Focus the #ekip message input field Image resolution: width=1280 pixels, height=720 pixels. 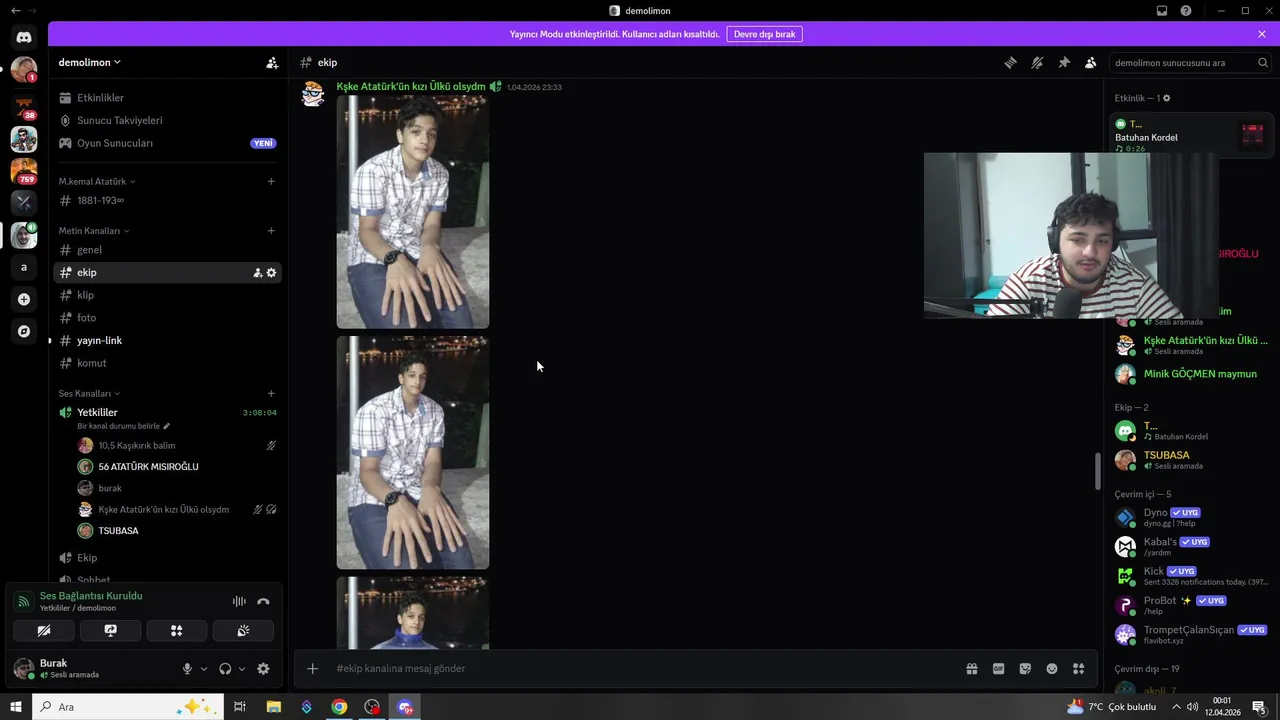[640, 669]
